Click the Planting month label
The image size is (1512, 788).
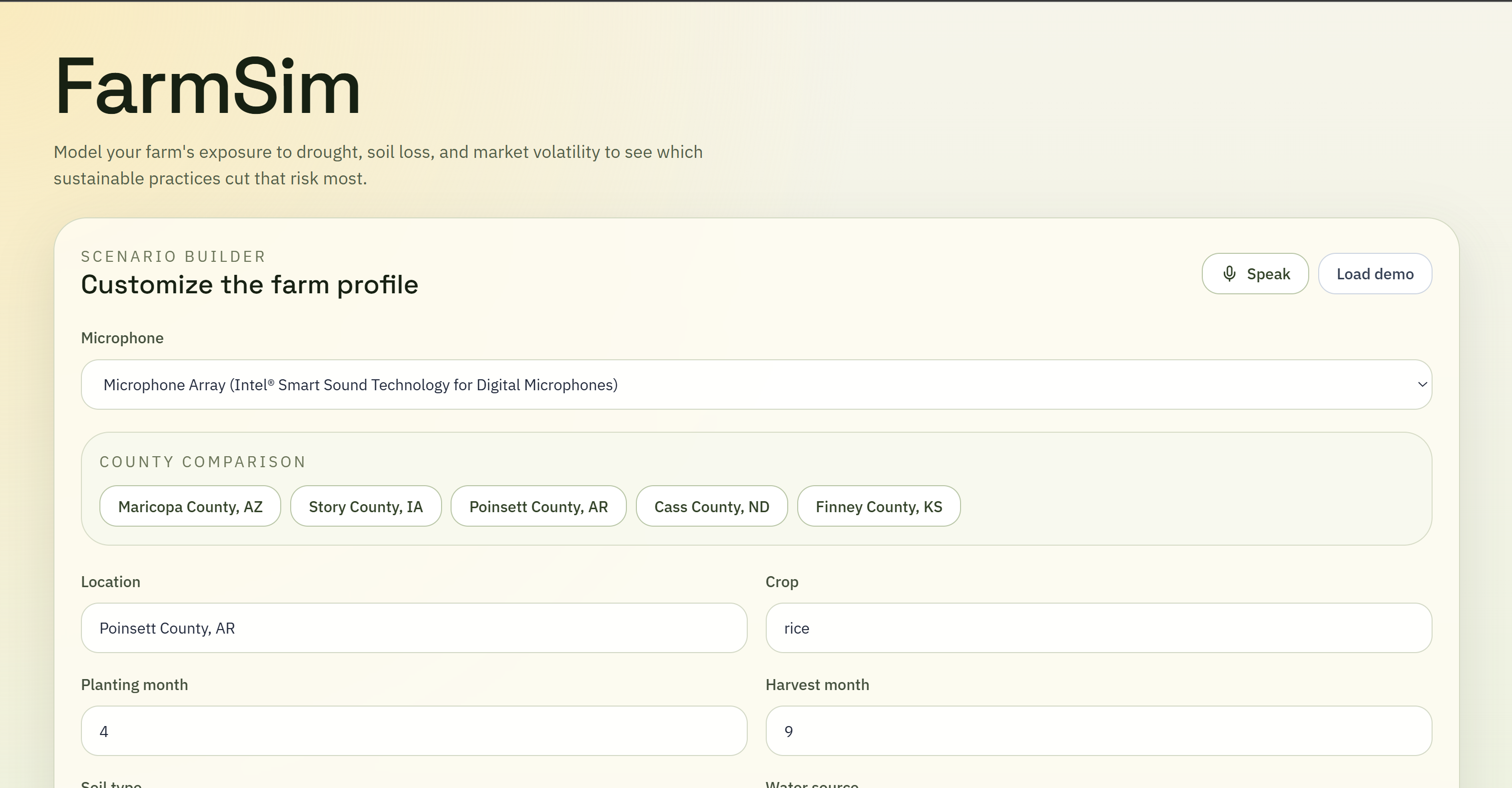(x=134, y=685)
